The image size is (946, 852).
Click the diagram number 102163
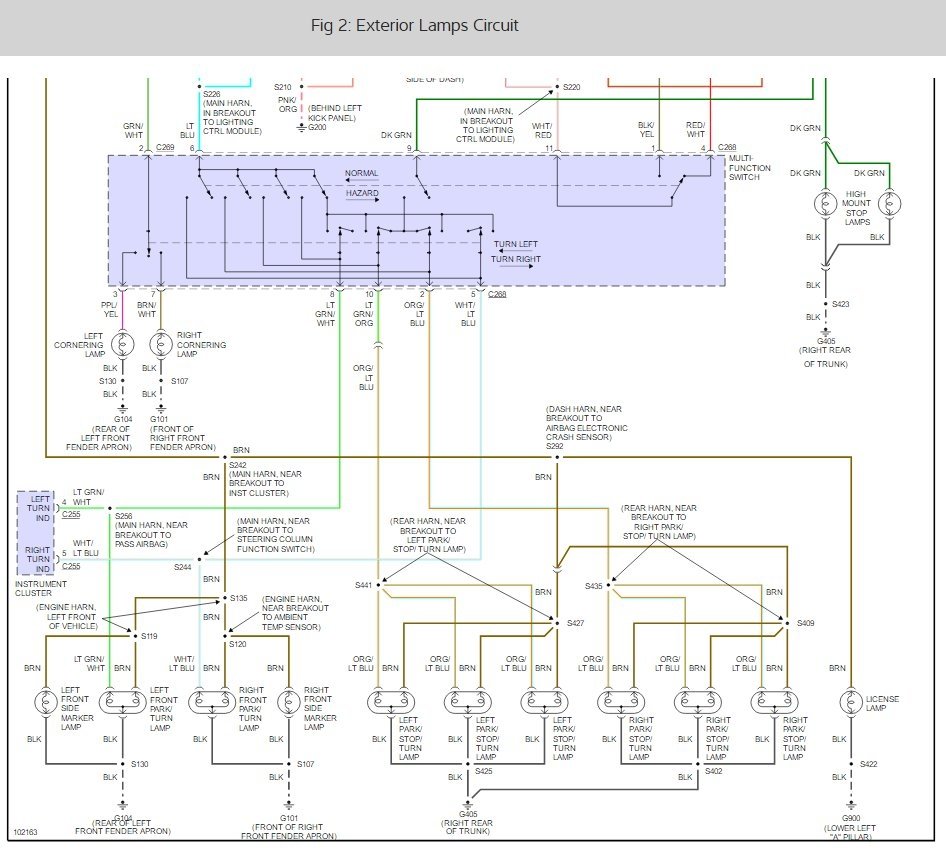25,832
